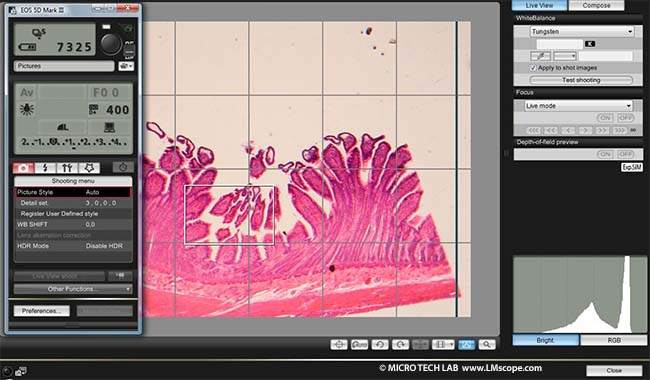Choose Register User Defined style

(x=73, y=214)
